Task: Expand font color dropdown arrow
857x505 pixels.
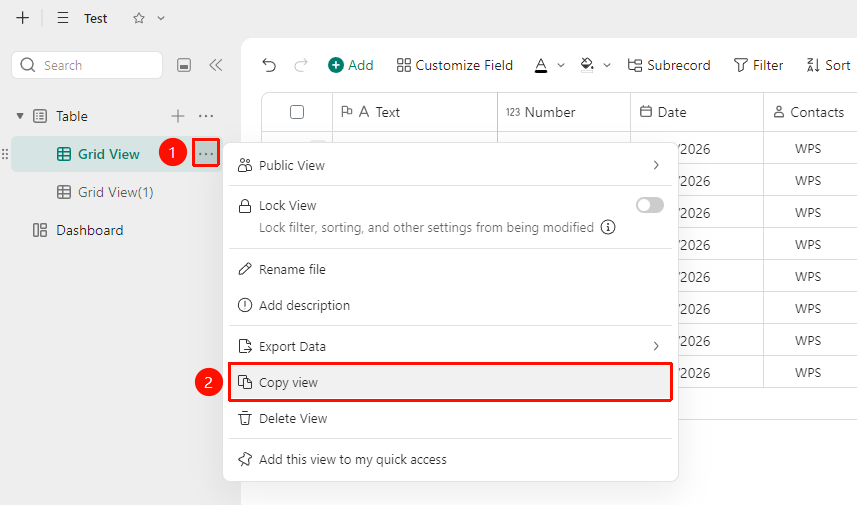Action: (561, 66)
